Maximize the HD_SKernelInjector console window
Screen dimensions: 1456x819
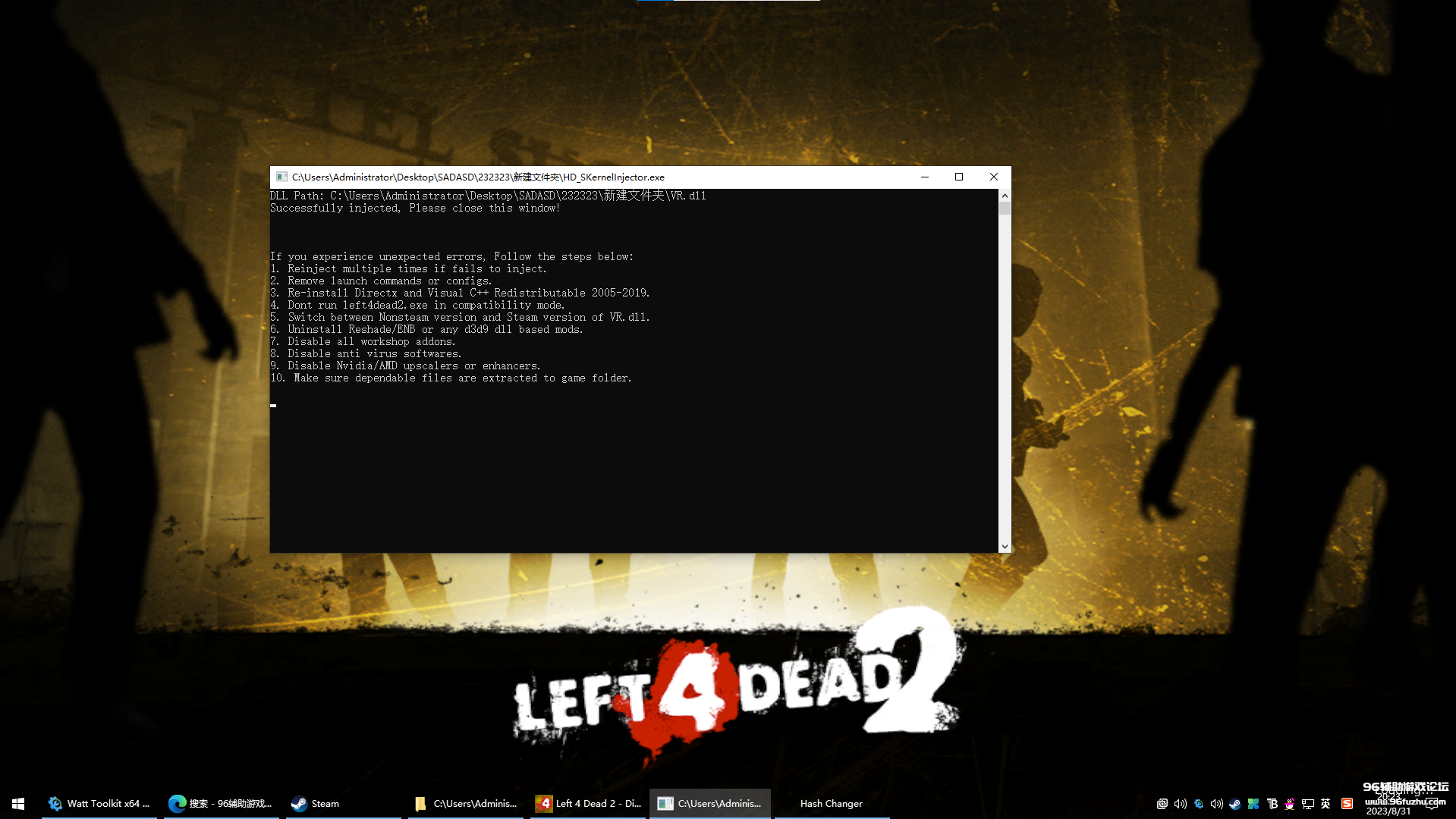(959, 177)
